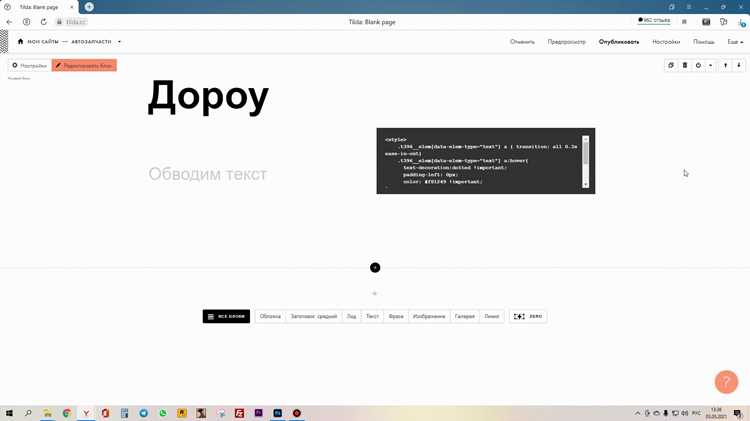Open the browser downloads icon
Image resolution: width=750 pixels, height=421 pixels.
pyautogui.click(x=741, y=22)
